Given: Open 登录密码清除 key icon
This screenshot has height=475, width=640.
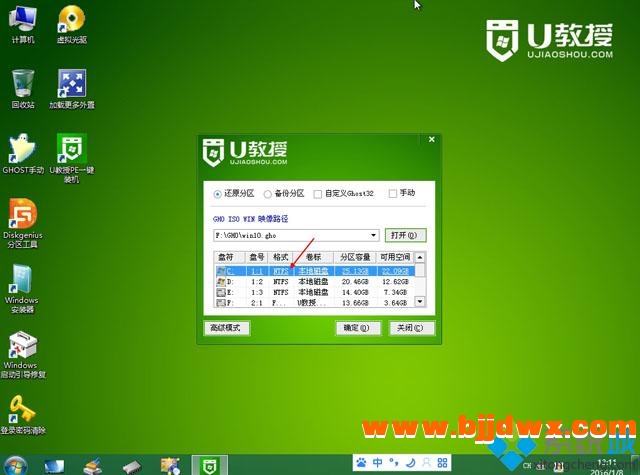Looking at the screenshot, I should pos(23,415).
